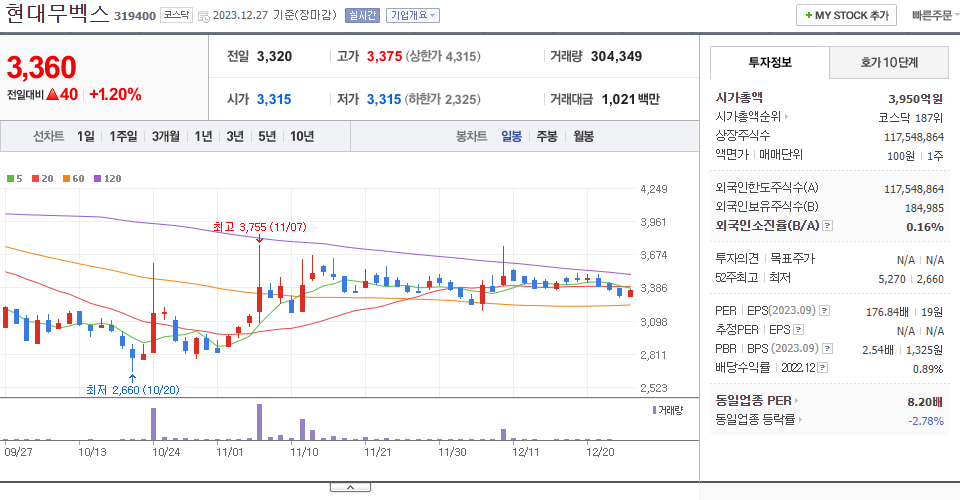Select the 3년 line chart period

pos(235,136)
